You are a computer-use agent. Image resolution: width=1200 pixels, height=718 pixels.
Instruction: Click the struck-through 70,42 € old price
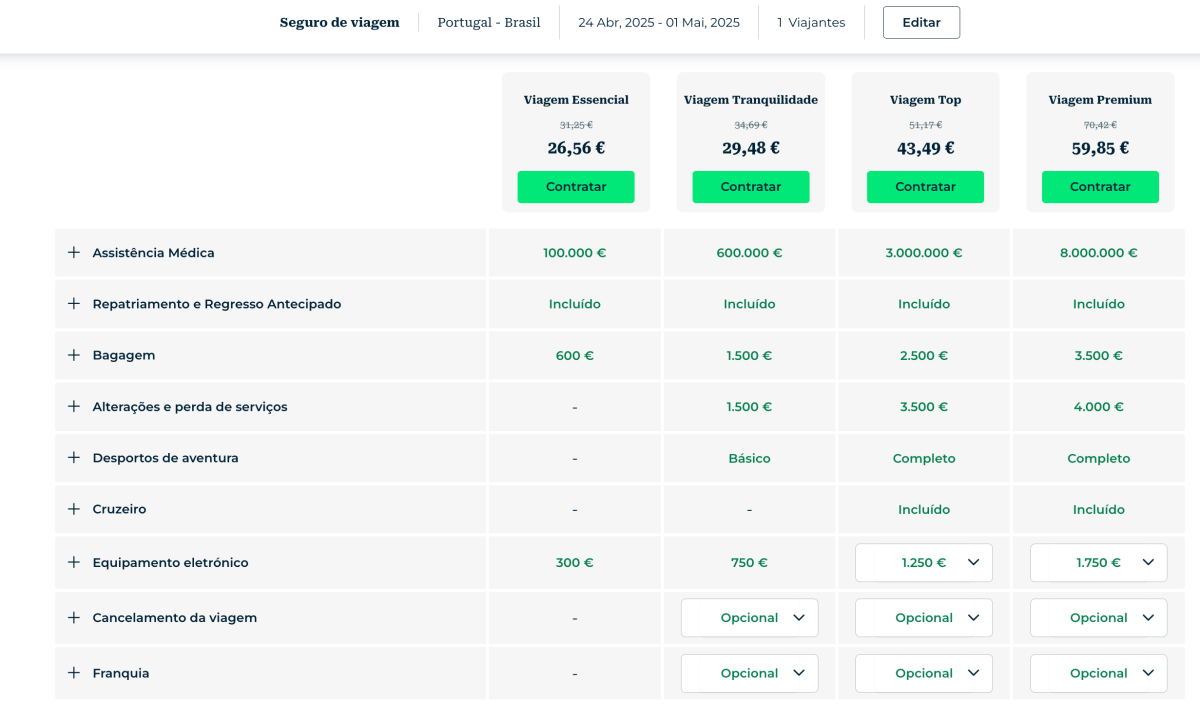pyautogui.click(x=1100, y=125)
